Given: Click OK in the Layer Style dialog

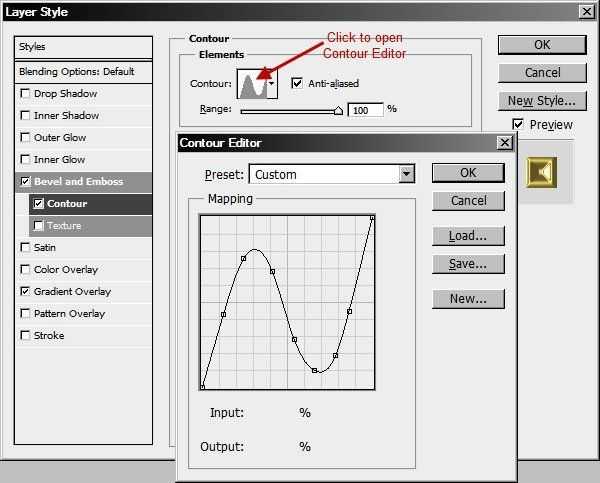Looking at the screenshot, I should tap(542, 45).
